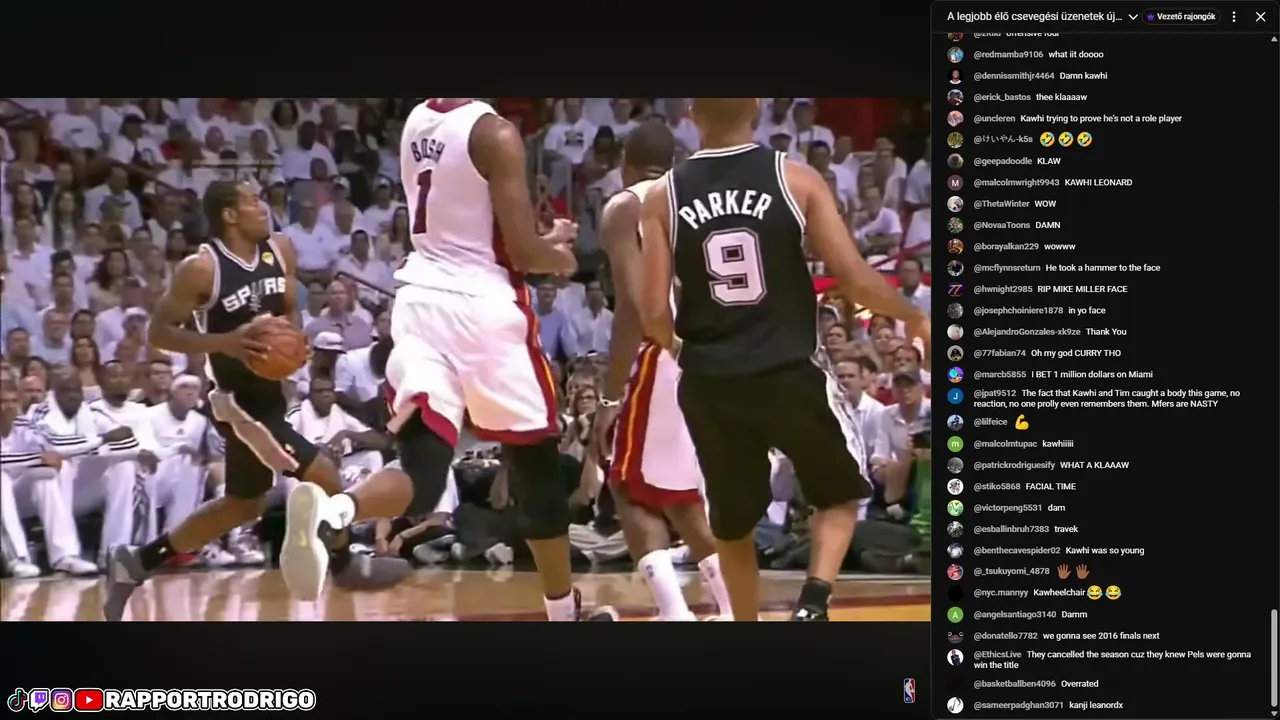Click the username @redmamba9106

(1008, 55)
